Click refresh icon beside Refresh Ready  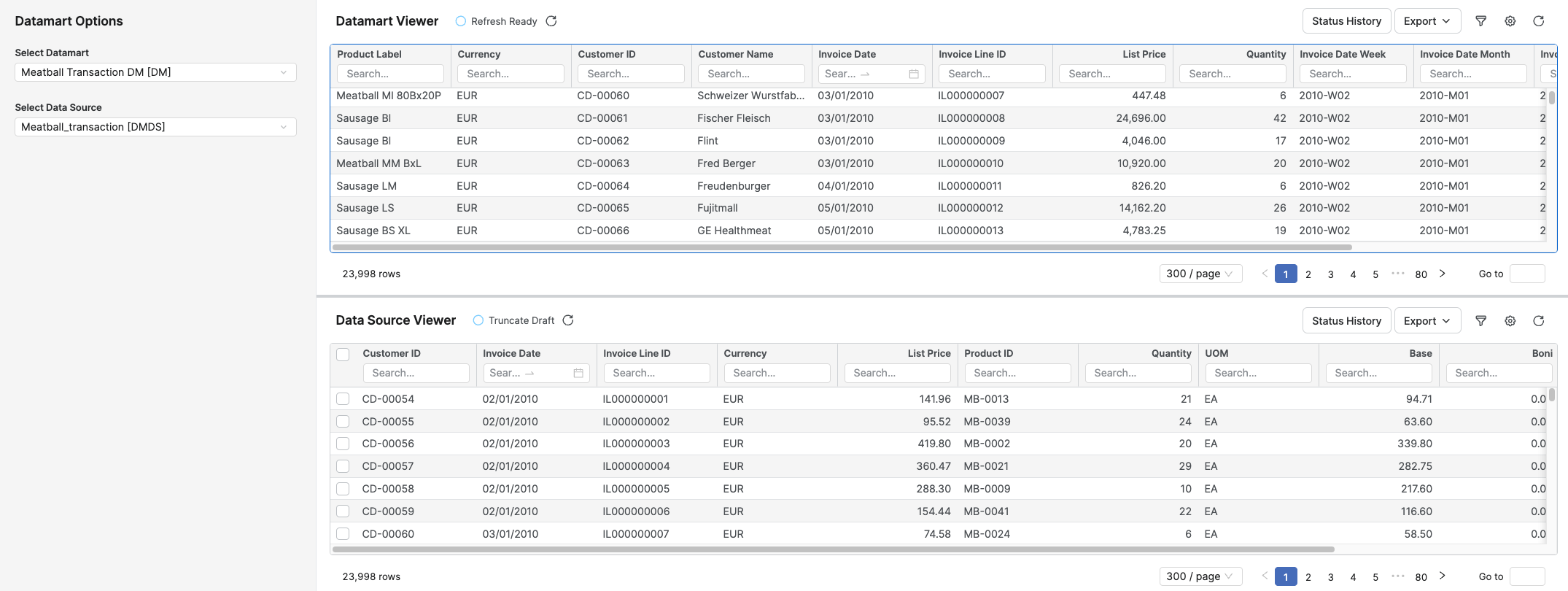[x=551, y=21]
